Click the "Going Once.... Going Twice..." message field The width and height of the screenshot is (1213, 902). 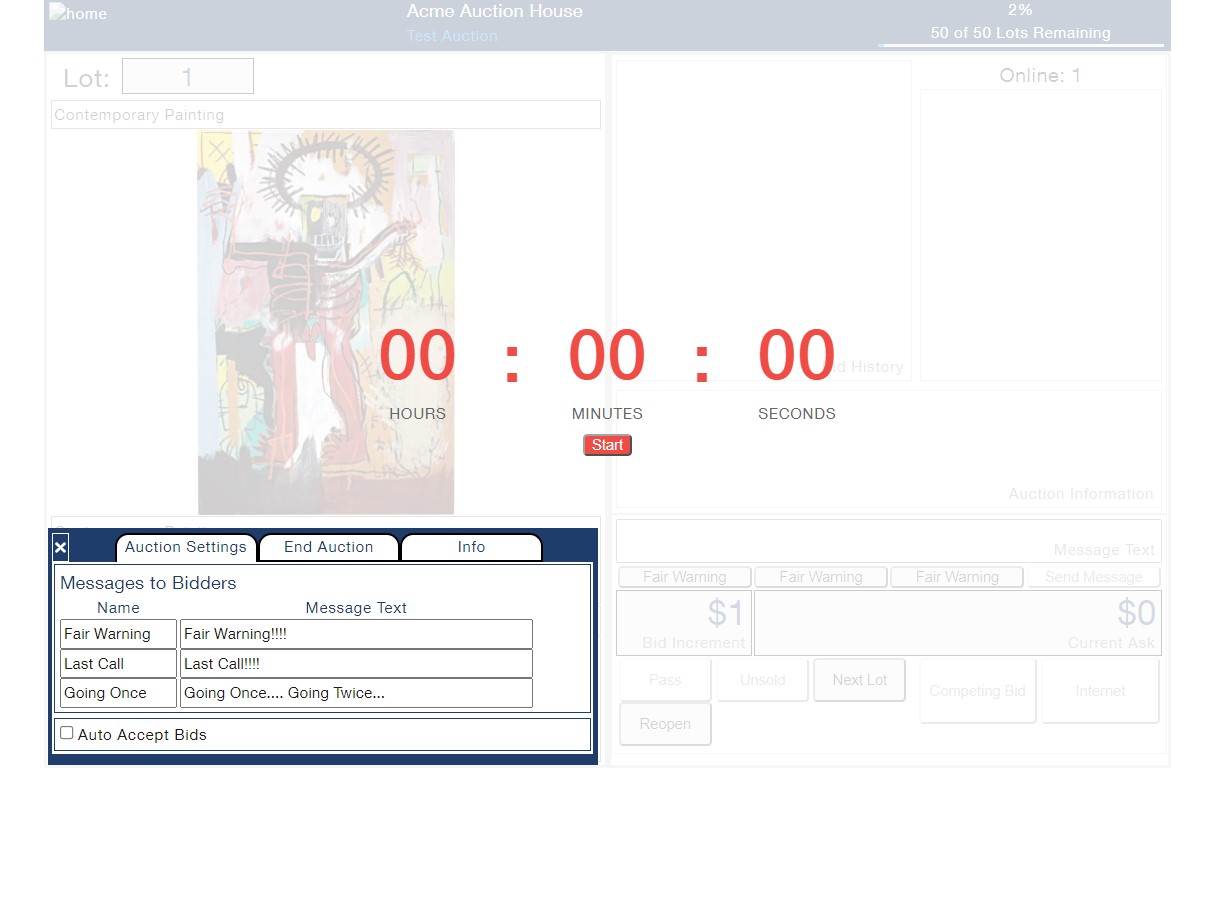coord(356,693)
